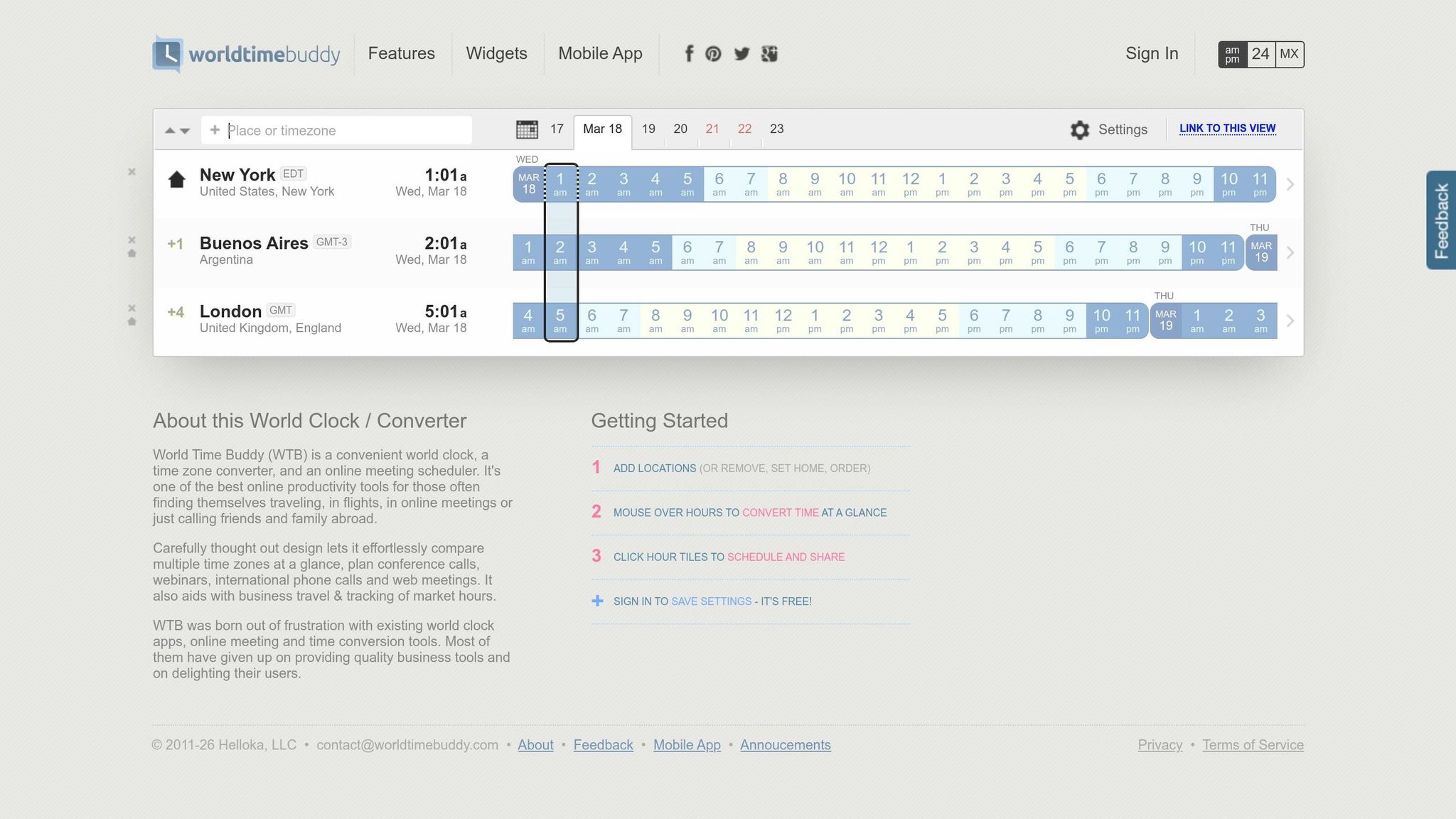The image size is (1456, 819).
Task: Set Buenos Aires as home location
Action: point(132,254)
